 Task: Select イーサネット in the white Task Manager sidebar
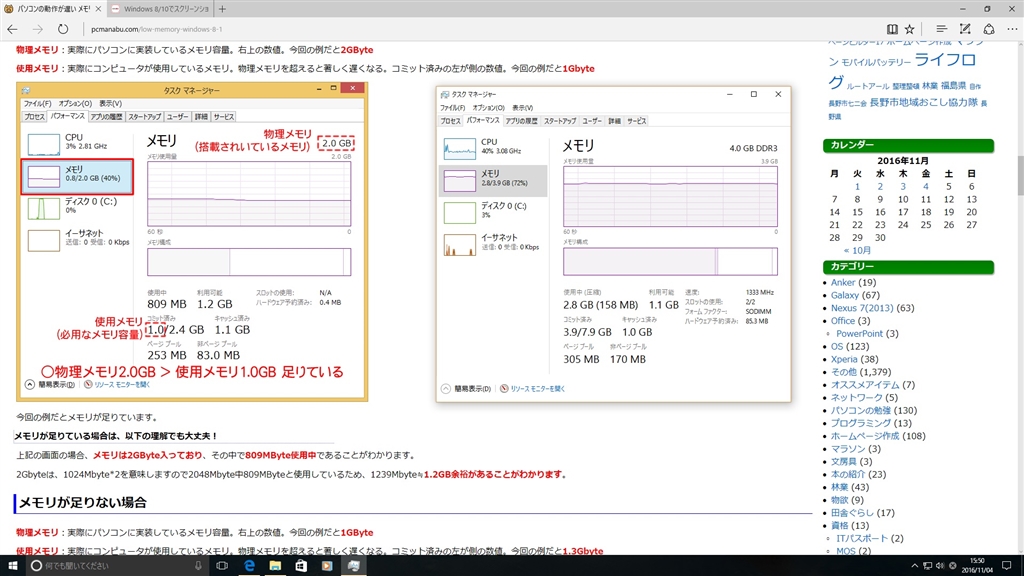(493, 244)
